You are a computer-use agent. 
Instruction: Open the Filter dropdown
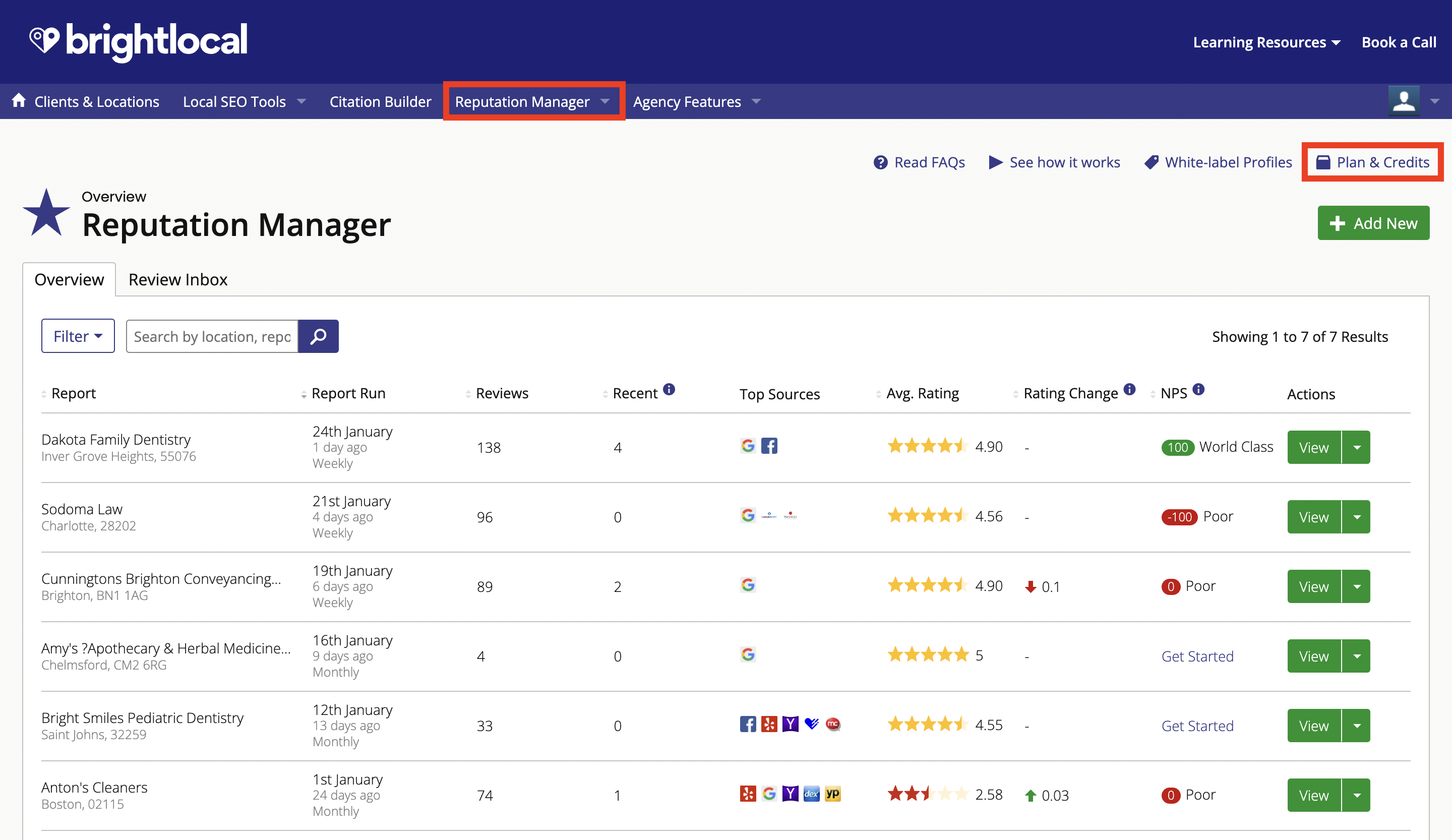point(78,336)
